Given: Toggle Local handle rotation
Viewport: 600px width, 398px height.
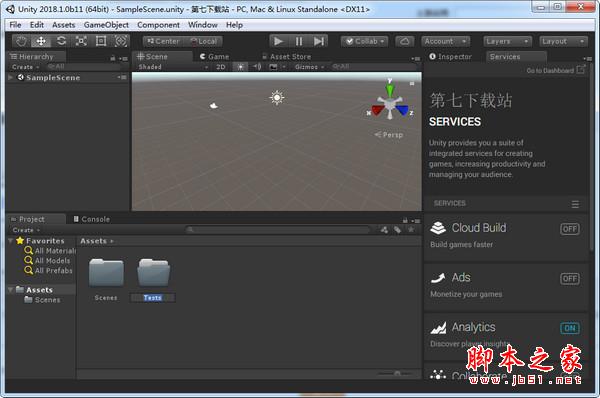Looking at the screenshot, I should tap(204, 41).
